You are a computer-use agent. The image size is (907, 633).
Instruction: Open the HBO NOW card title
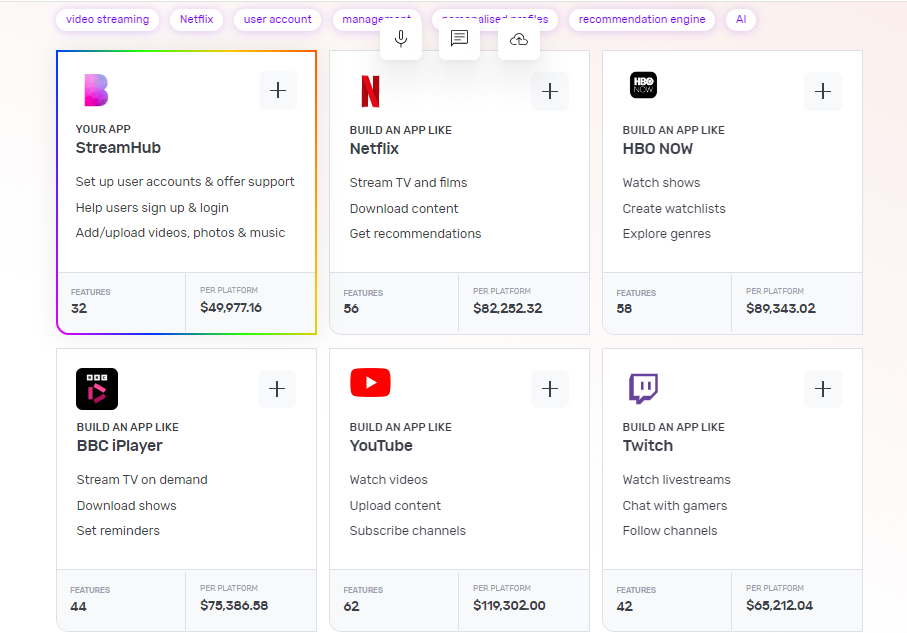pos(658,149)
